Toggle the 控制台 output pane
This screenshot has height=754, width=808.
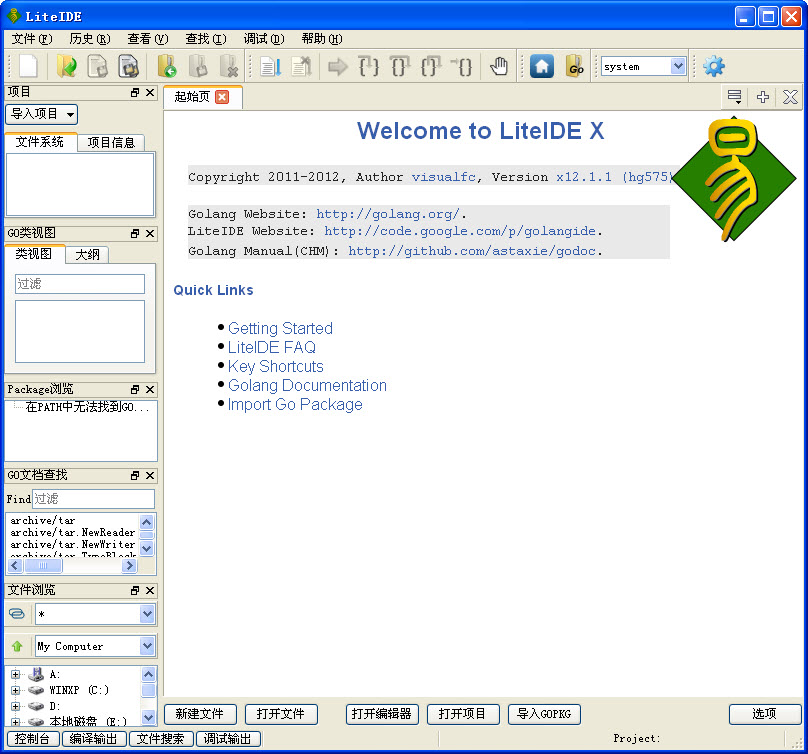tap(32, 739)
